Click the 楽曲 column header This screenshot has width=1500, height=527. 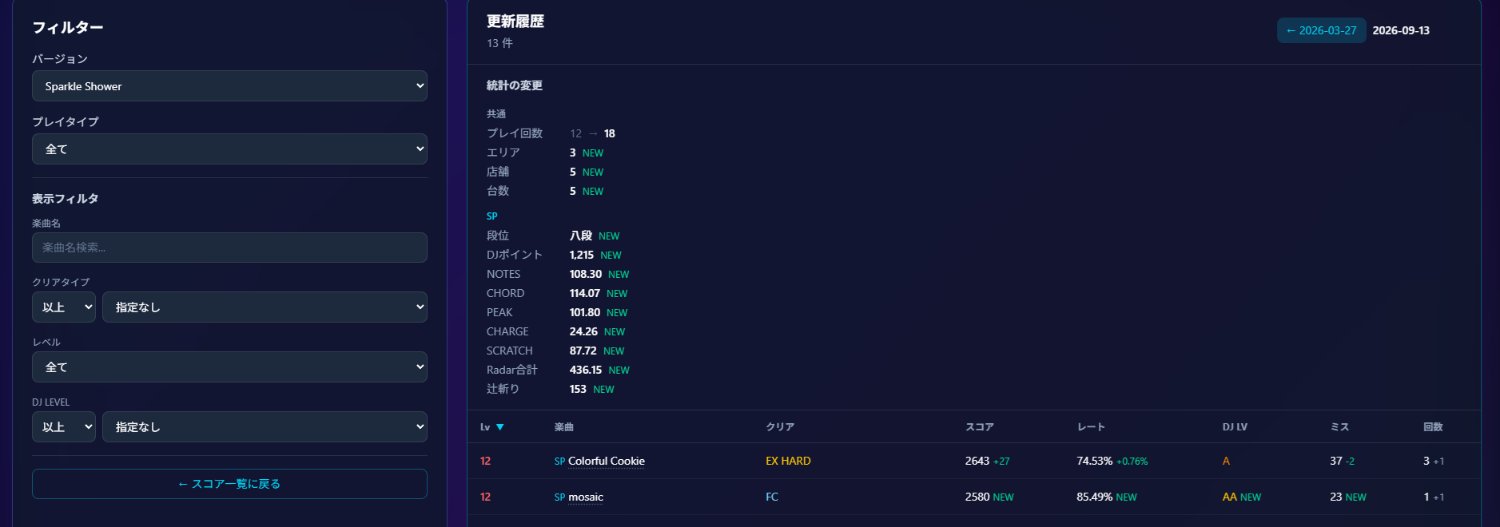click(564, 427)
